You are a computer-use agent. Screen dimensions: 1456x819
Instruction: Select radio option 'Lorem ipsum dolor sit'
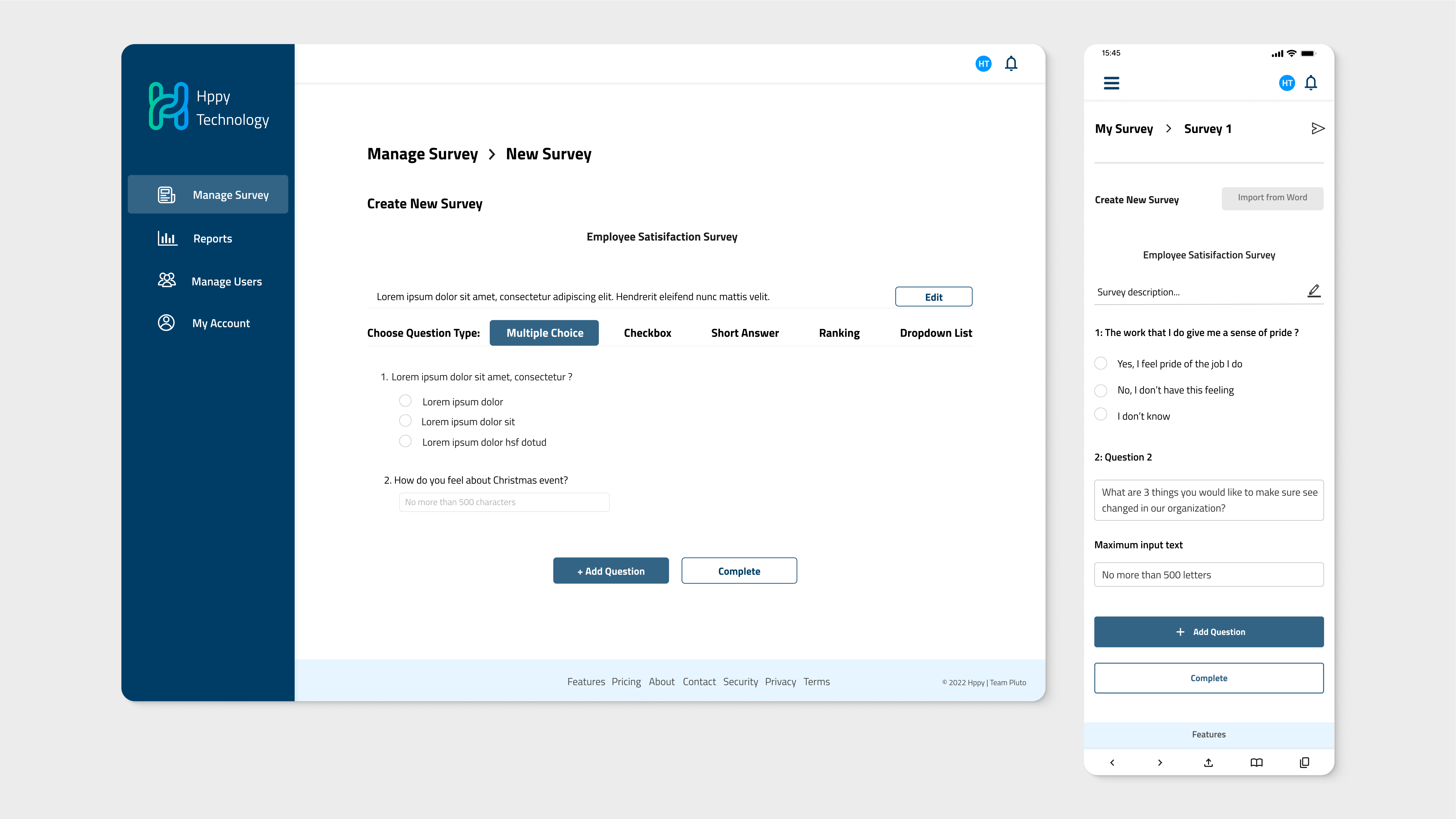pos(405,420)
